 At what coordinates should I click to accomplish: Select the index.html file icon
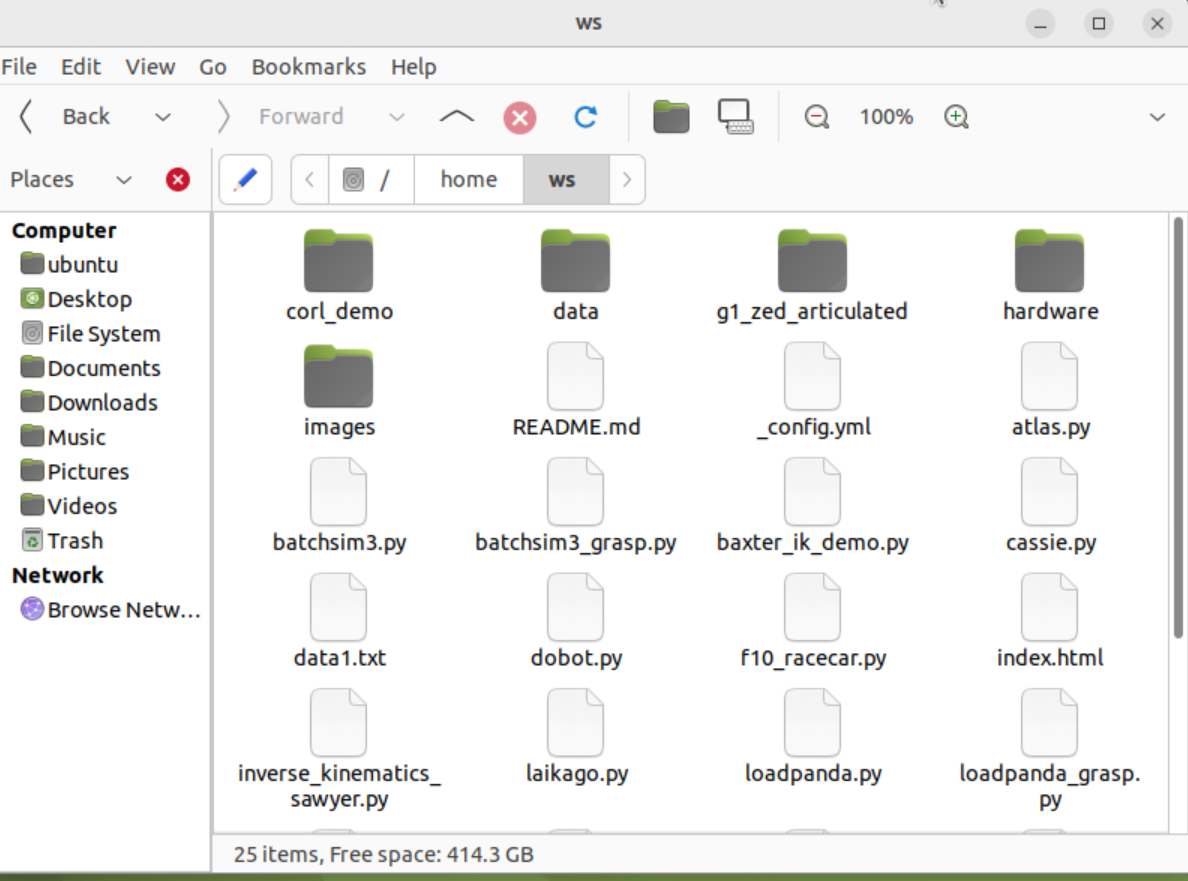[x=1049, y=608]
